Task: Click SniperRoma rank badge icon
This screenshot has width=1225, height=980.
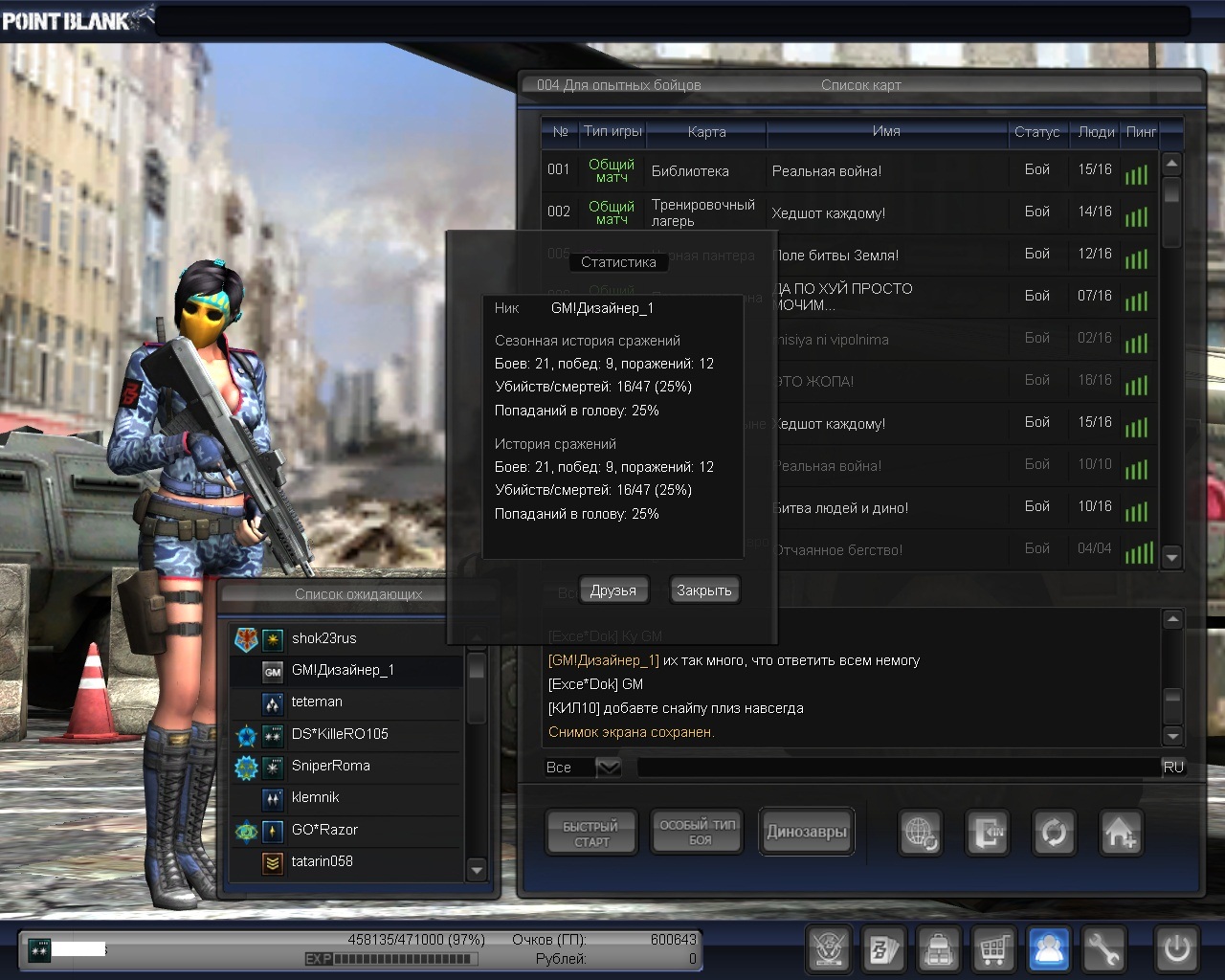Action: tap(273, 767)
